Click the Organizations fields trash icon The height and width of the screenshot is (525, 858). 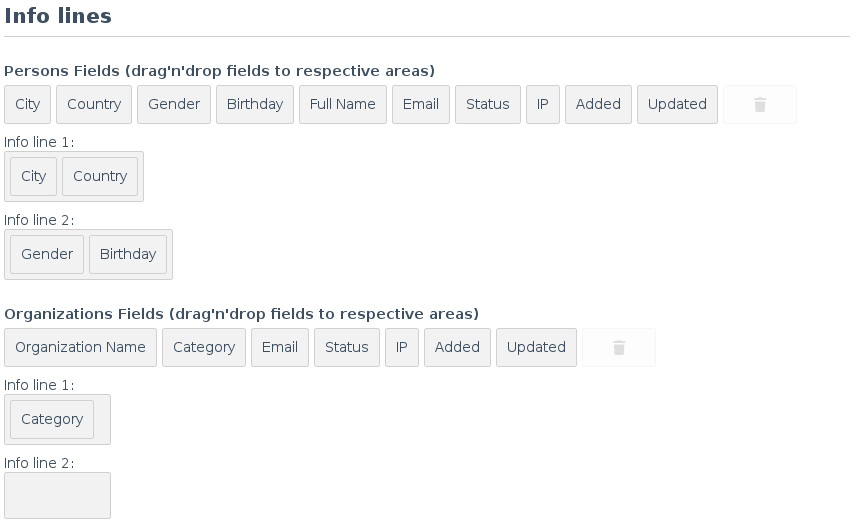(x=618, y=348)
